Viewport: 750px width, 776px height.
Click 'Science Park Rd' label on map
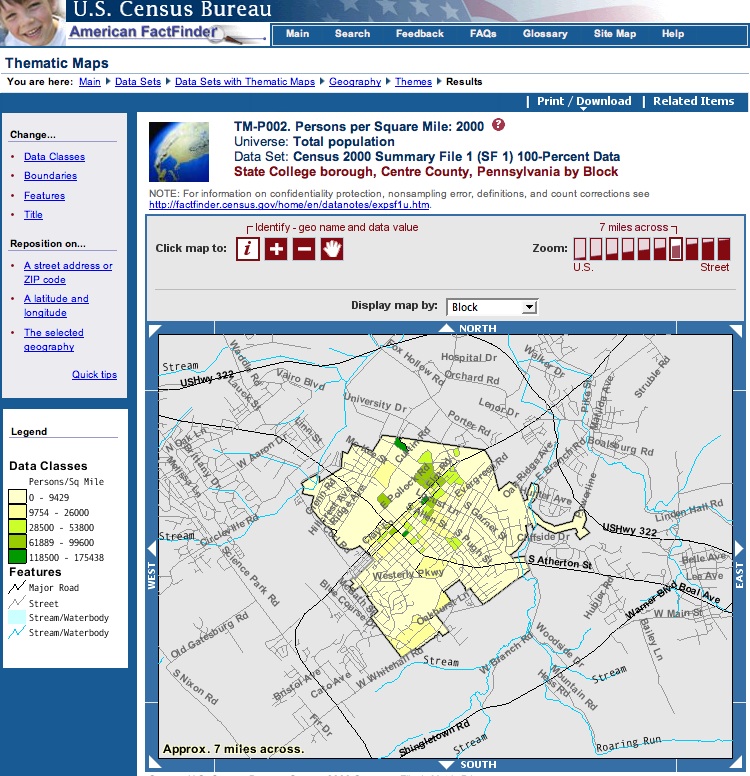pos(250,577)
